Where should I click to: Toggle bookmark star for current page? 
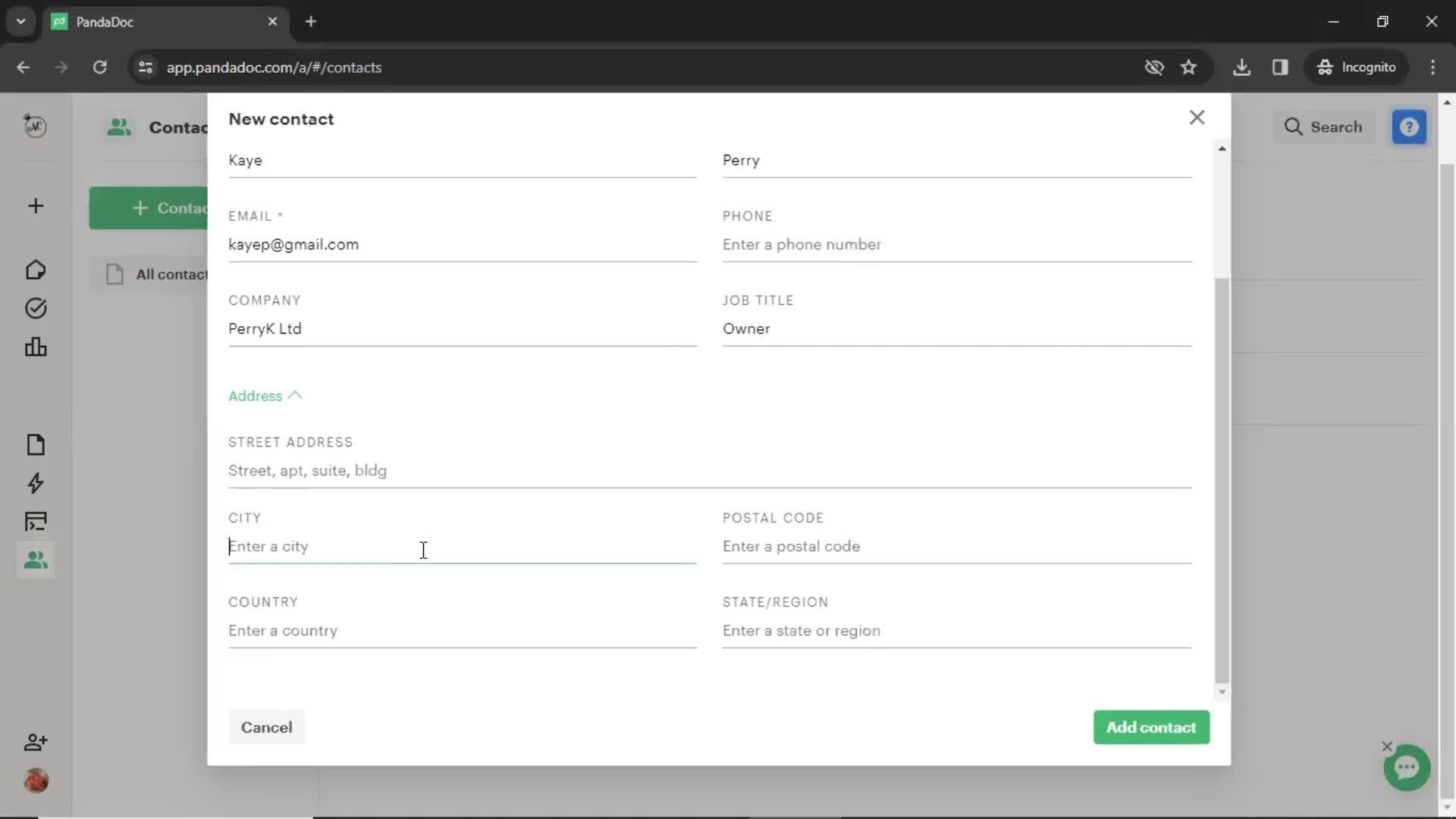pyautogui.click(x=1190, y=67)
